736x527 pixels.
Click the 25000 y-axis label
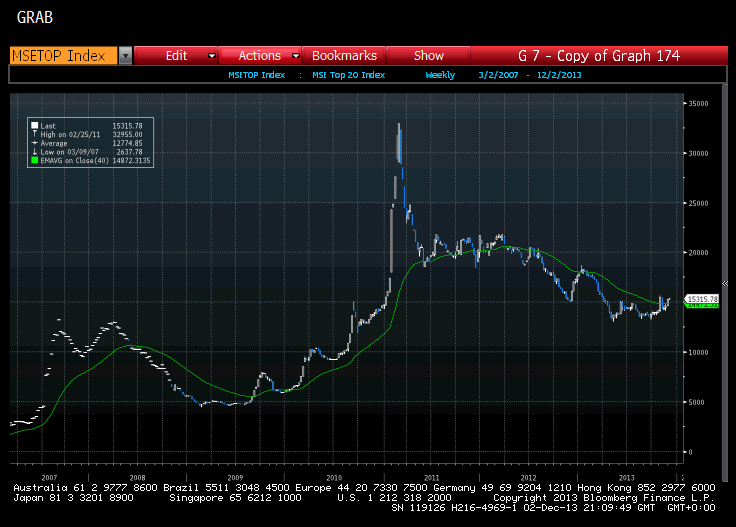coord(698,203)
